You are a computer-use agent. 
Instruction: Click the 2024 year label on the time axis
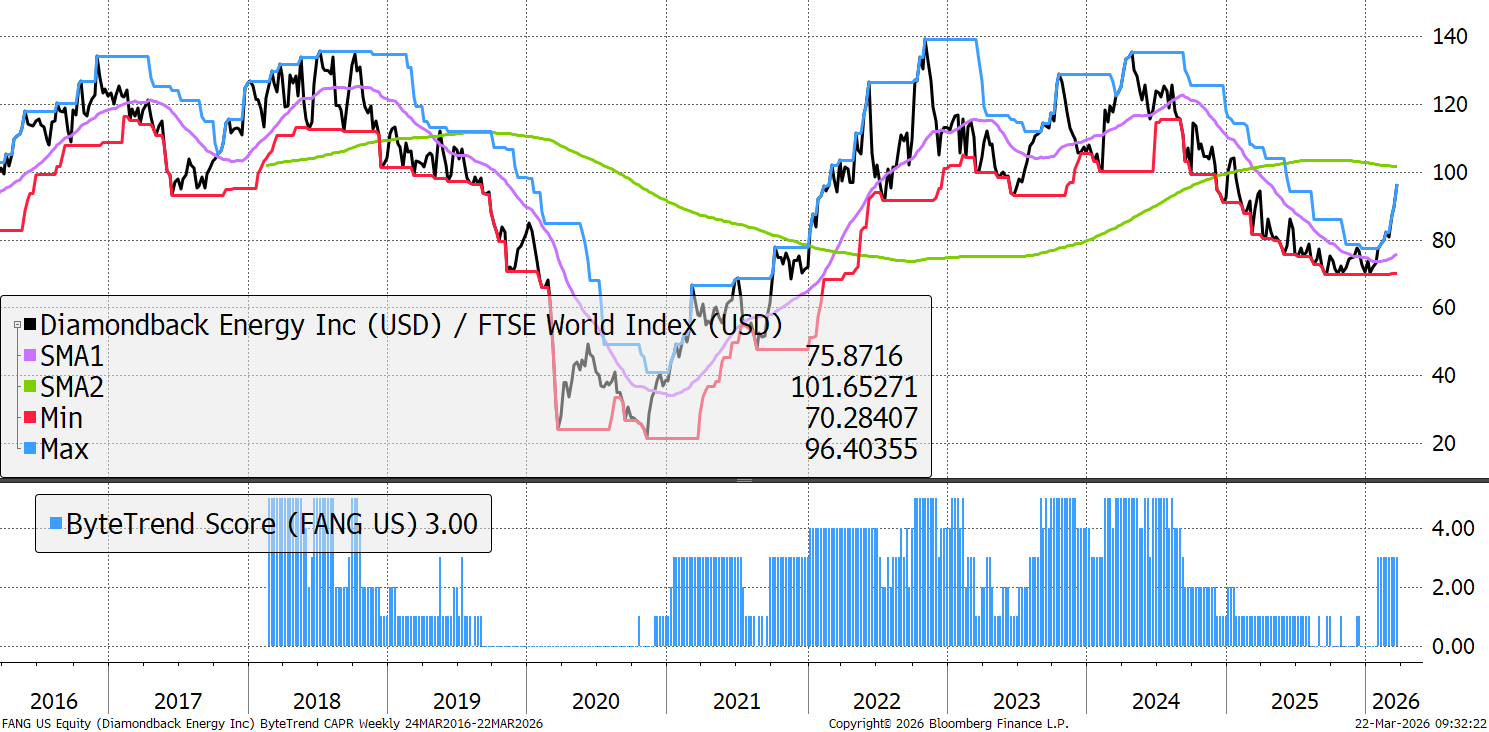tap(1155, 701)
